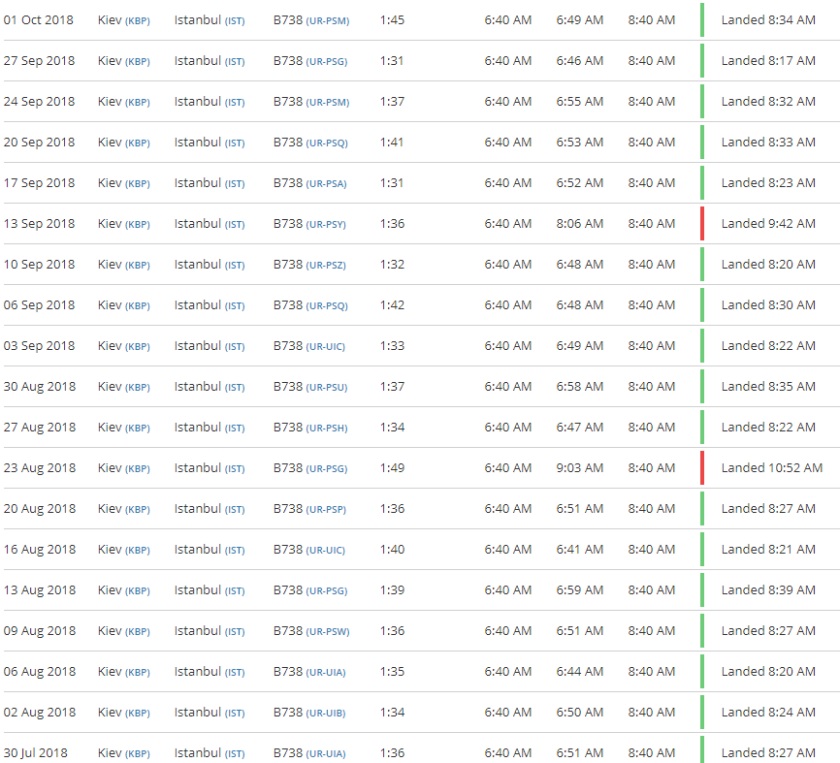
Task: Open UR-PSM aircraft link for 01 Oct 2018
Action: click(327, 21)
